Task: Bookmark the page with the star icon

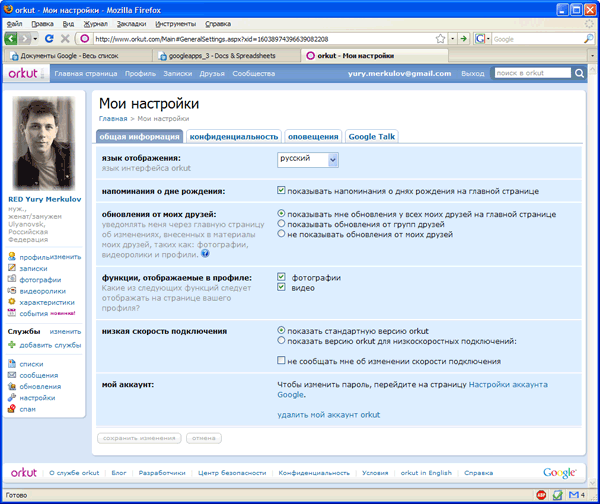Action: point(440,39)
